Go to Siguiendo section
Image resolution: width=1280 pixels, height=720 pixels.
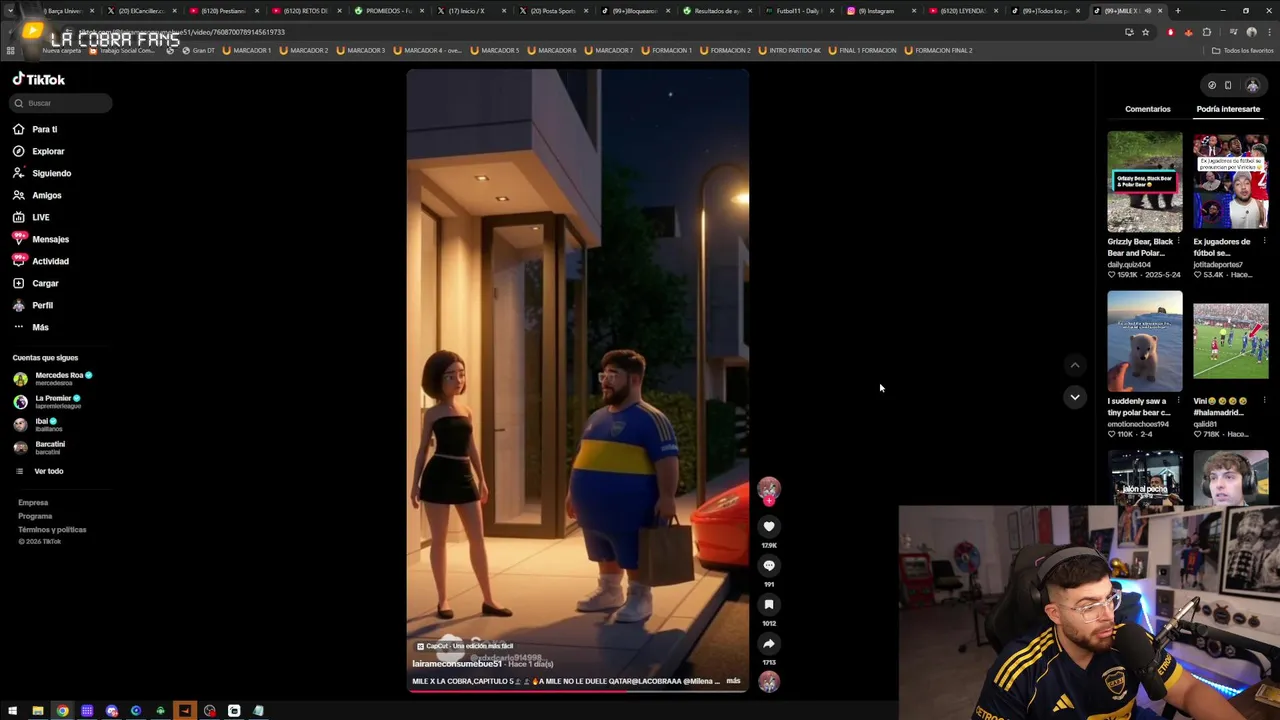41,173
